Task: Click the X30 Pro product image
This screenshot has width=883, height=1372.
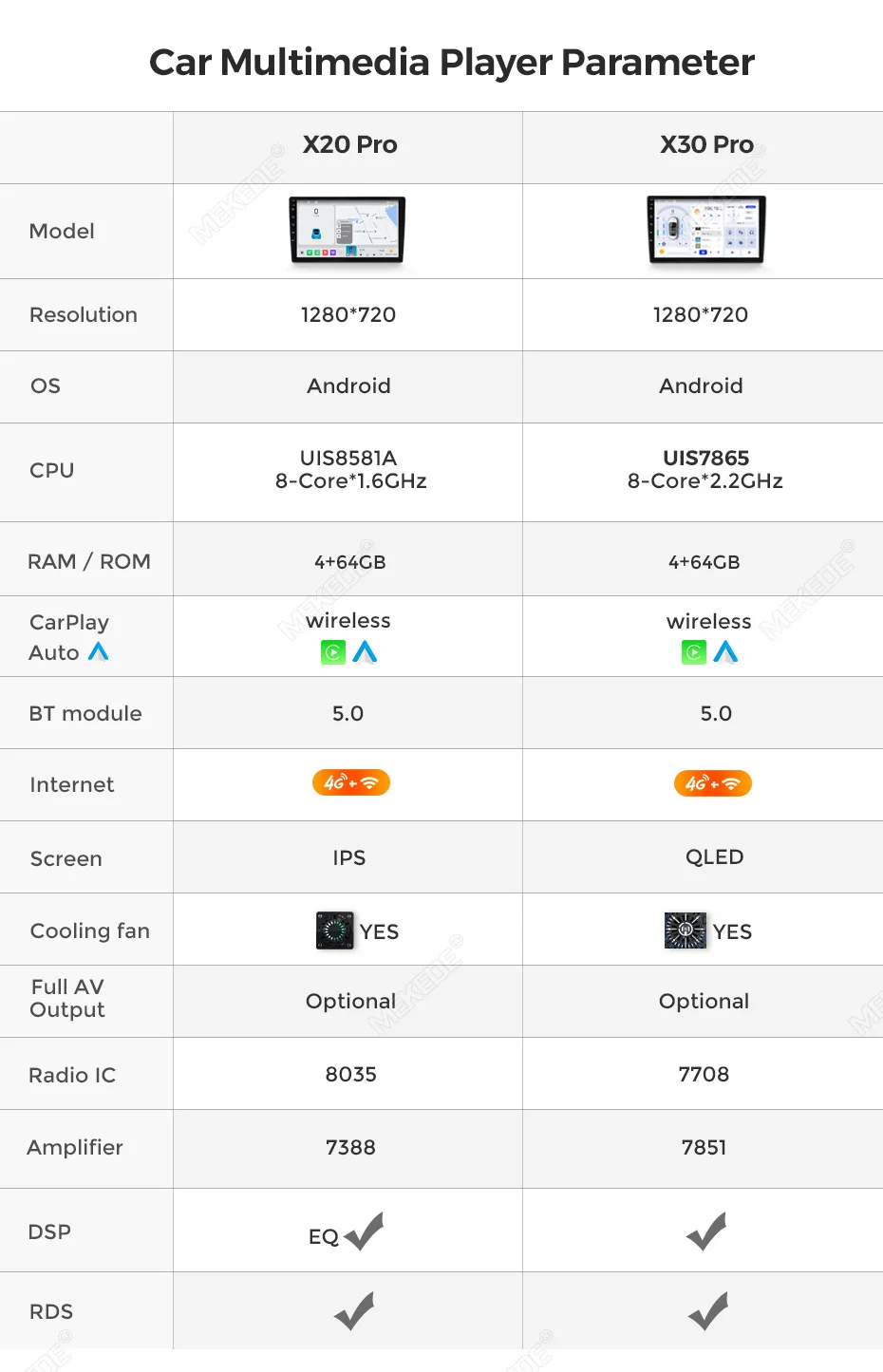Action: click(706, 230)
